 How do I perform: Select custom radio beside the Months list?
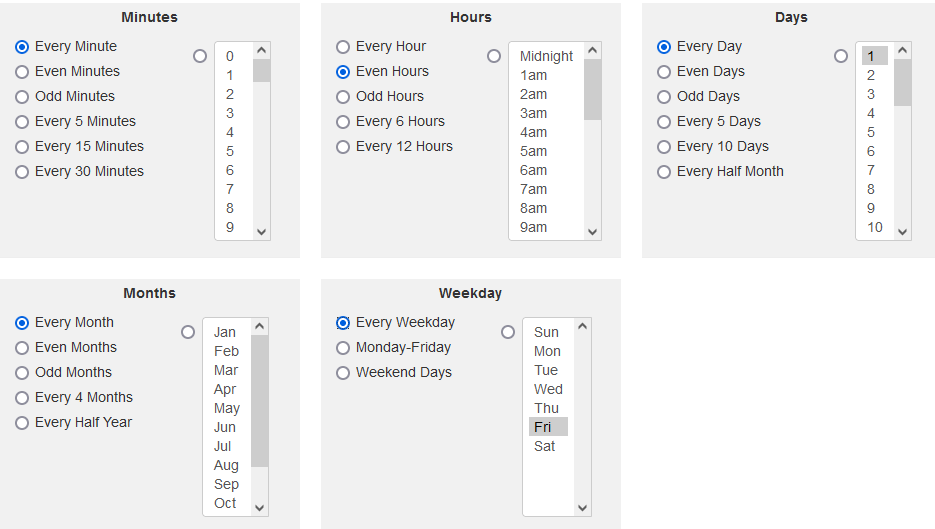pos(188,332)
